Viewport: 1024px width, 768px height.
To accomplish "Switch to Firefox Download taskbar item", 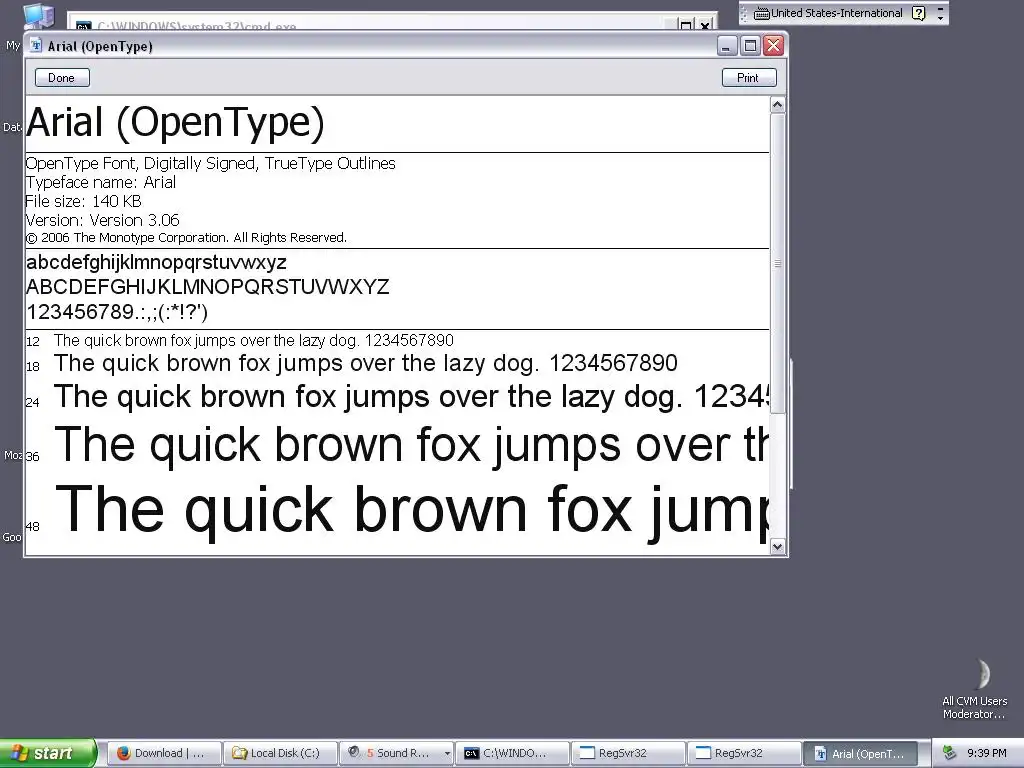I will click(x=163, y=753).
